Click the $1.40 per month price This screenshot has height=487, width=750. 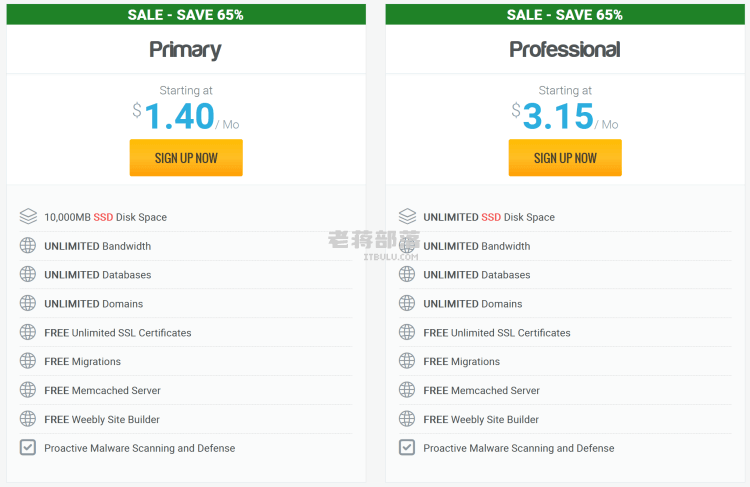pos(186,116)
